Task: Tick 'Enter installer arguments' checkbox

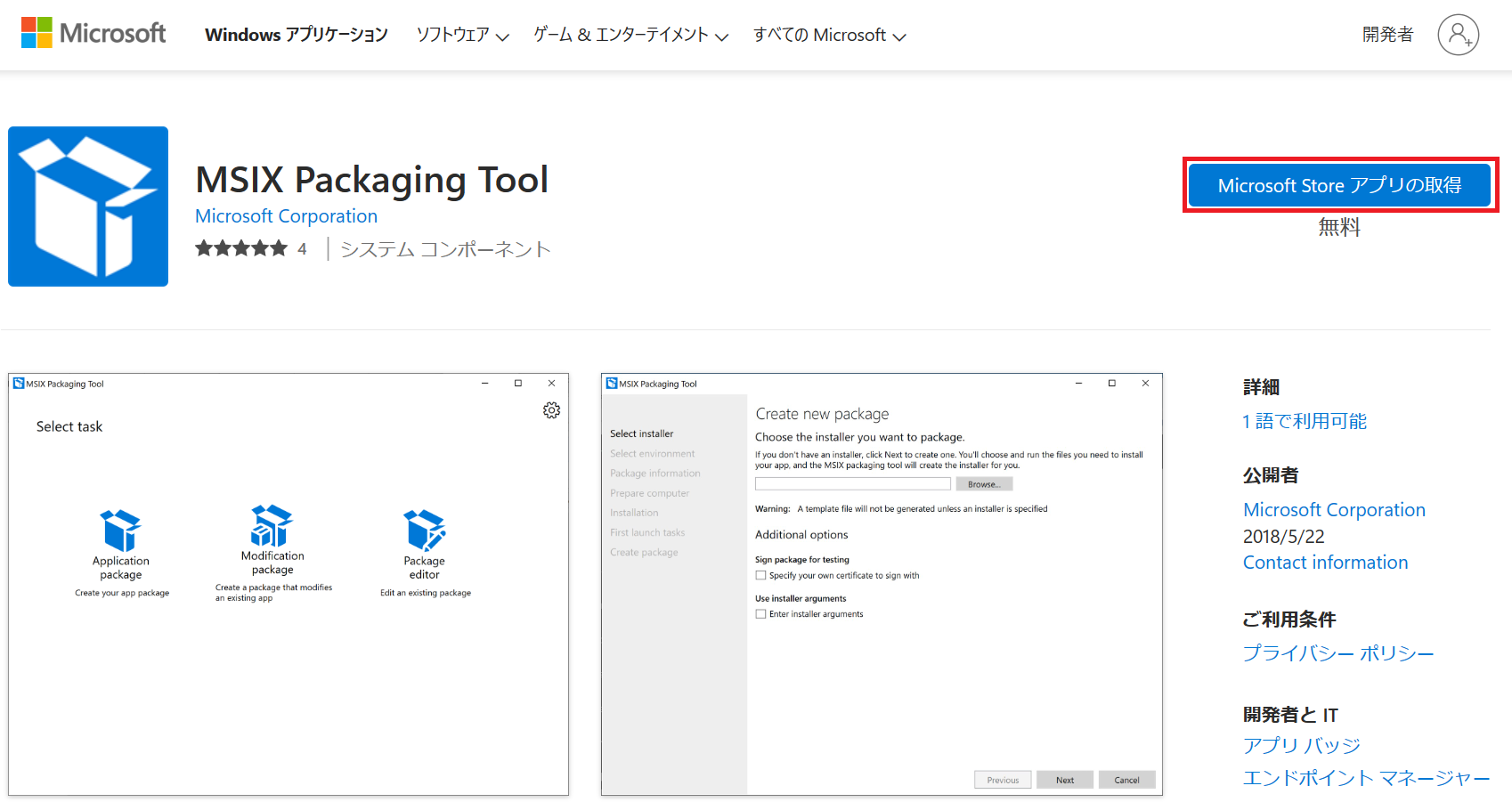Action: (x=760, y=614)
